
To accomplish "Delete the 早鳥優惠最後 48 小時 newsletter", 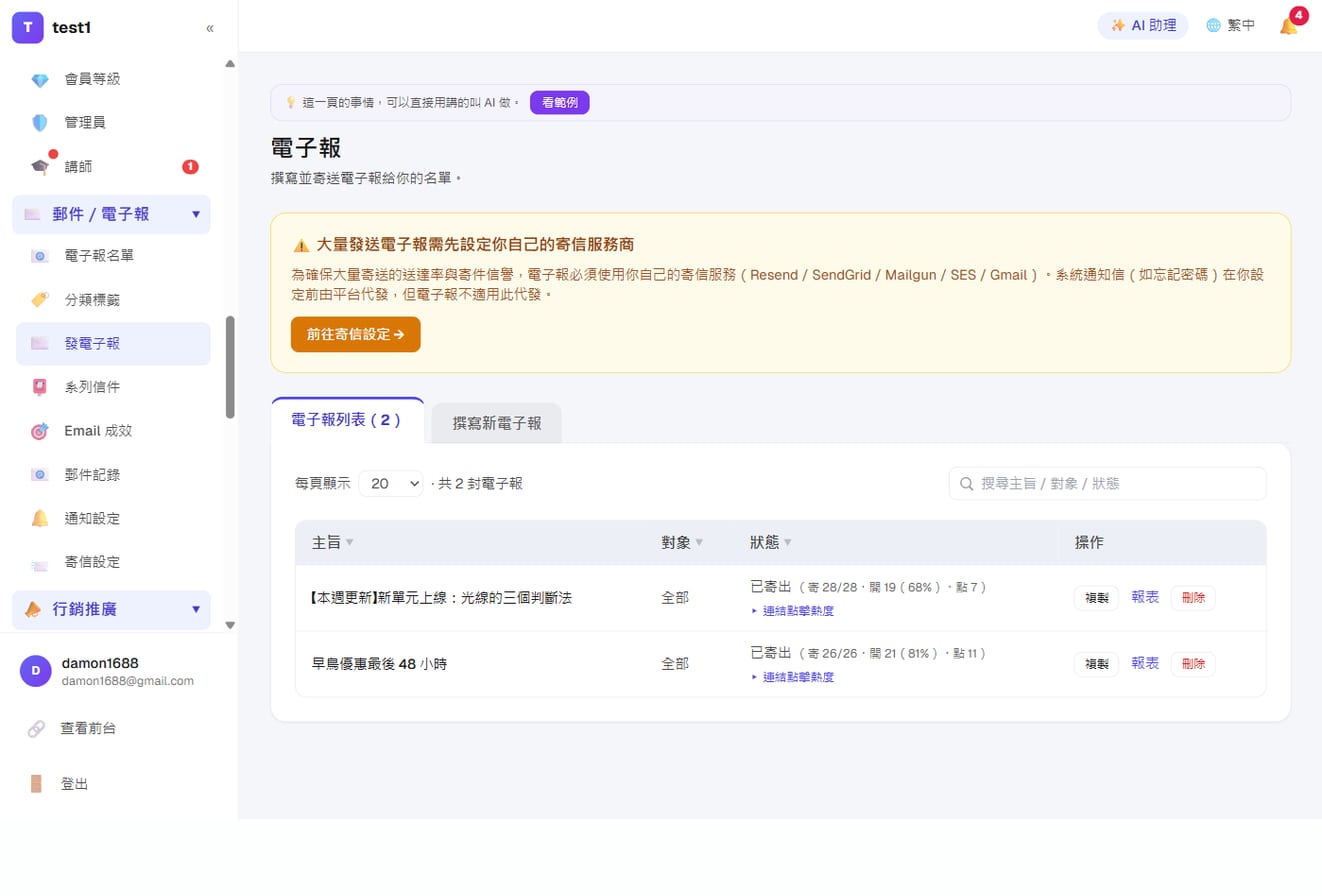I will pos(1193,664).
